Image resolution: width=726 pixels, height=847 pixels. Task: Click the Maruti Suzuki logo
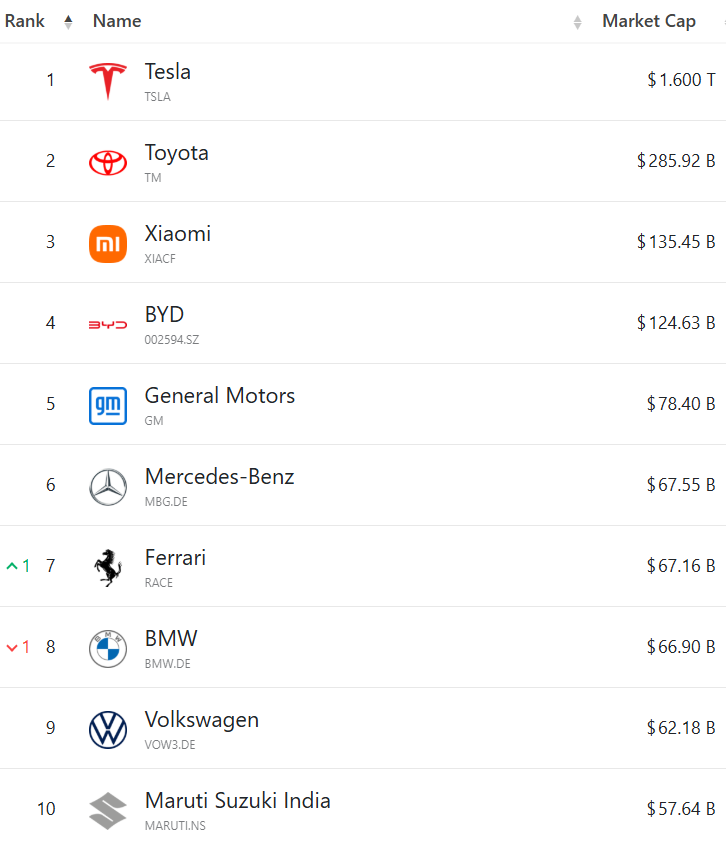tap(108, 810)
